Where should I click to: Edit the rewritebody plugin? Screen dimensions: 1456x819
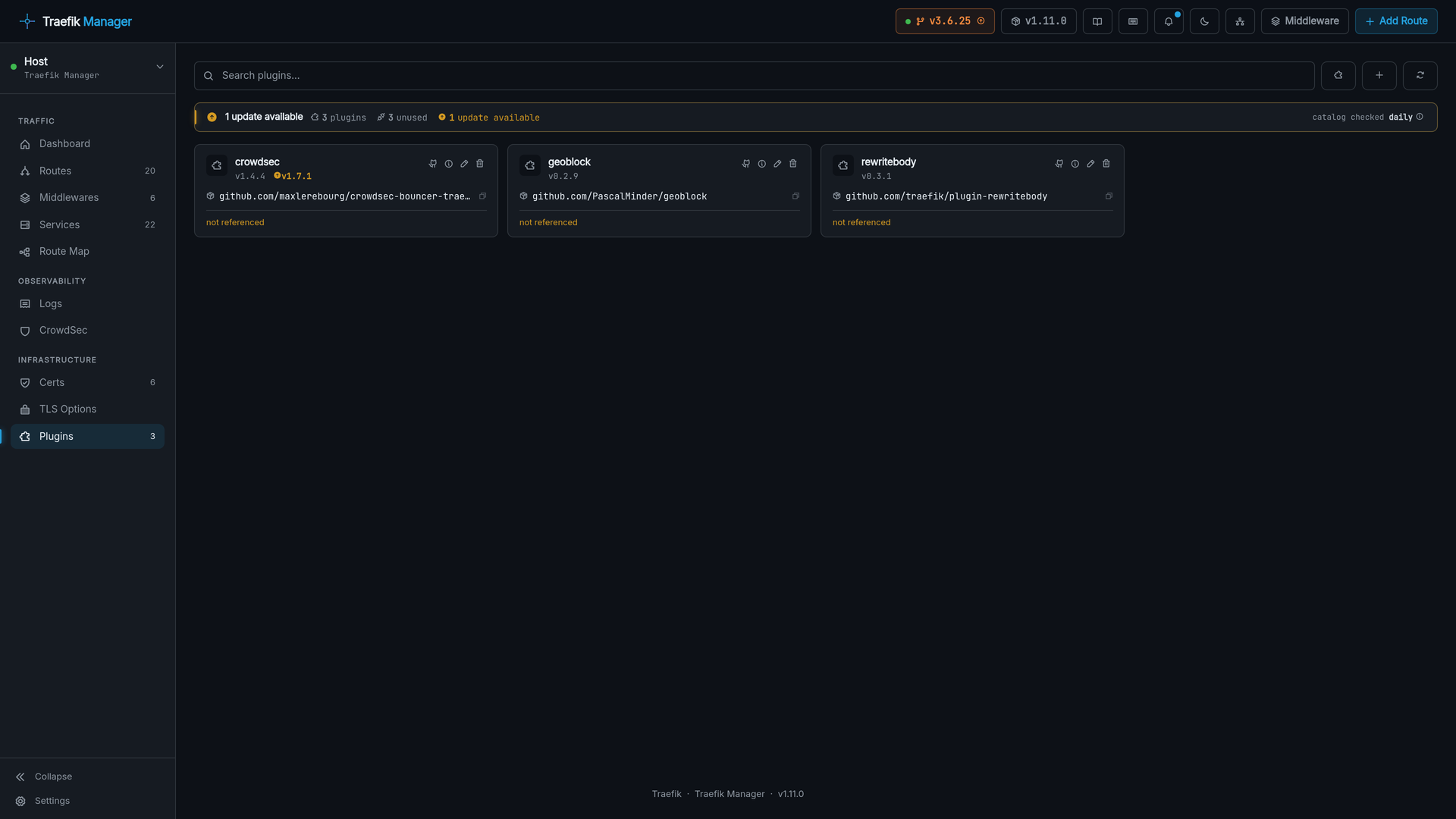click(1090, 164)
